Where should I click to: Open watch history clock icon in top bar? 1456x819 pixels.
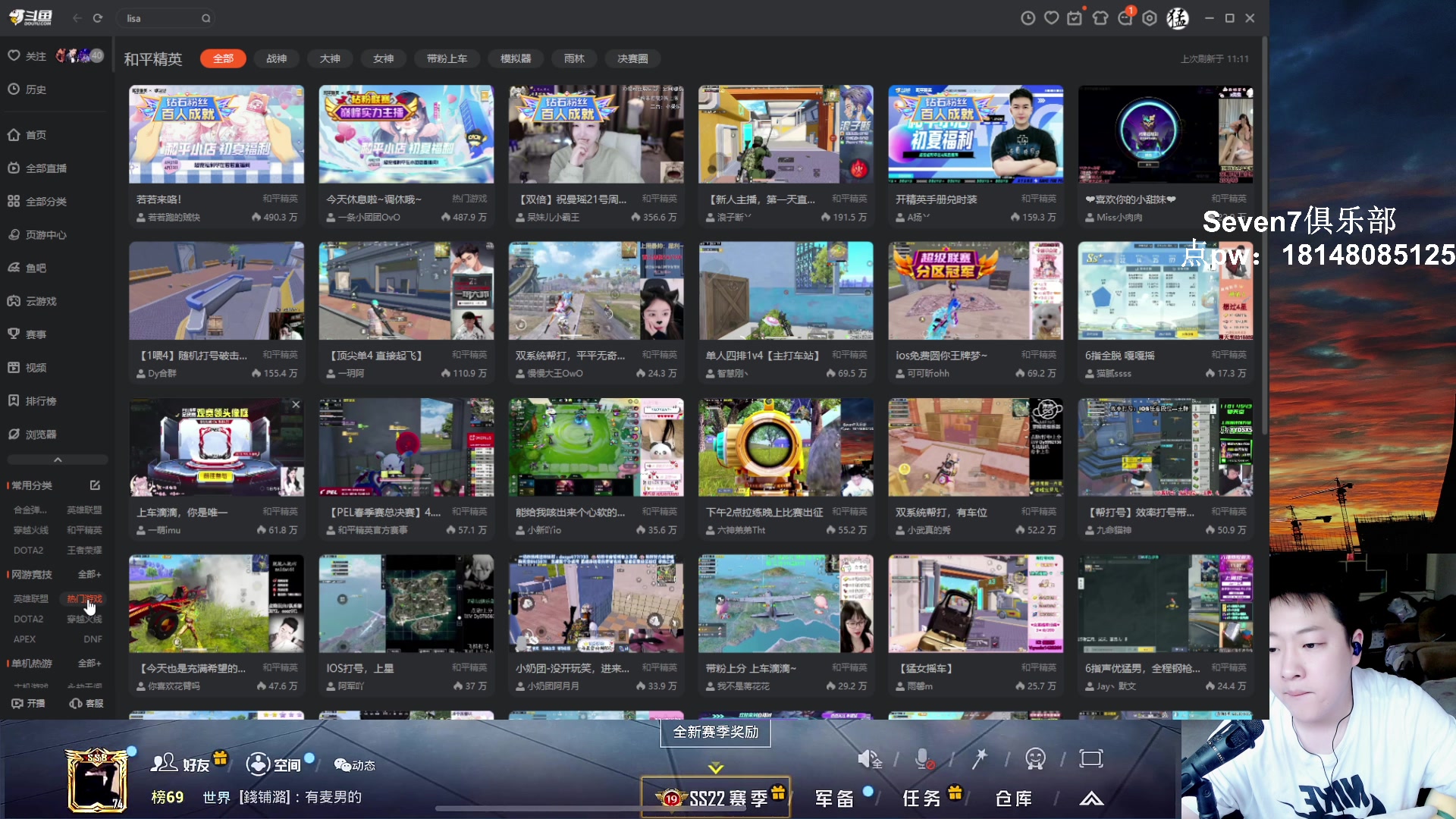(1028, 18)
